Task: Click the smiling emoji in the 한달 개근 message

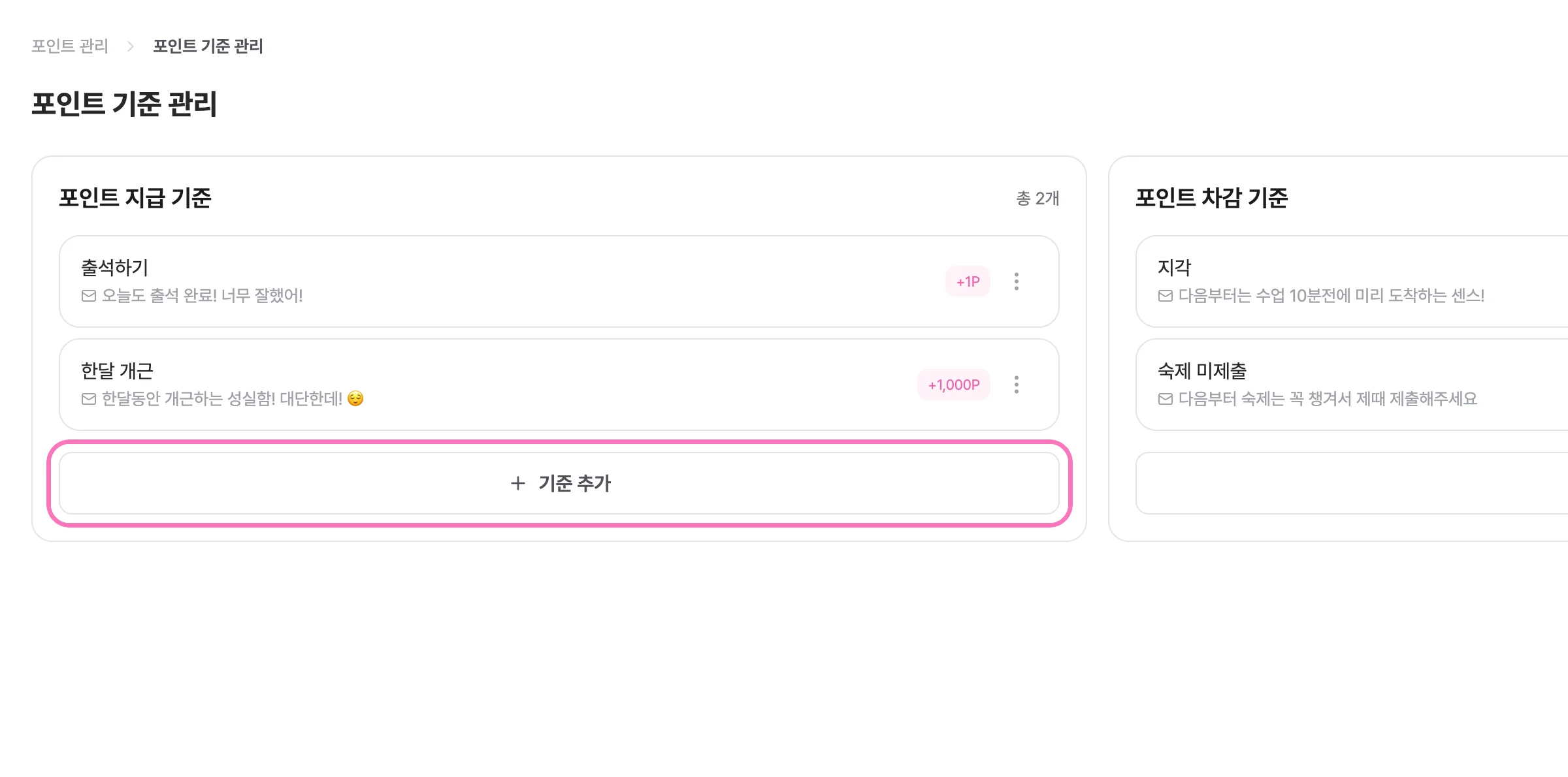Action: [355, 398]
